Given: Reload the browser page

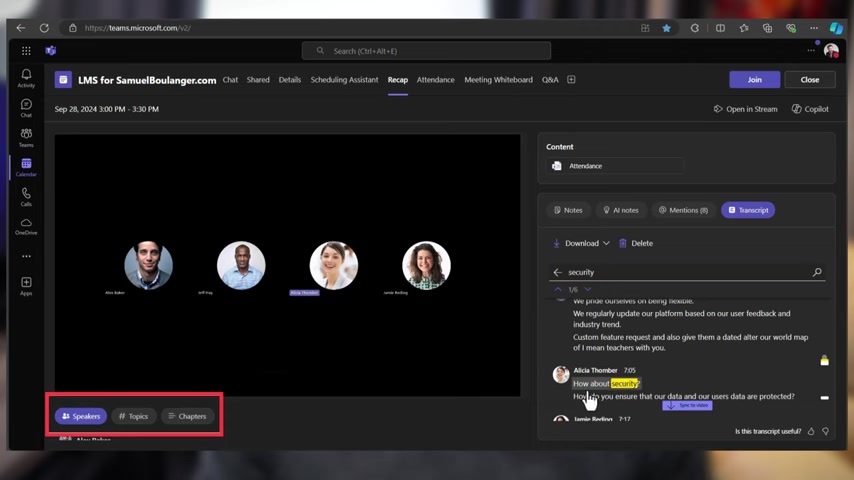Looking at the screenshot, I should (44, 28).
